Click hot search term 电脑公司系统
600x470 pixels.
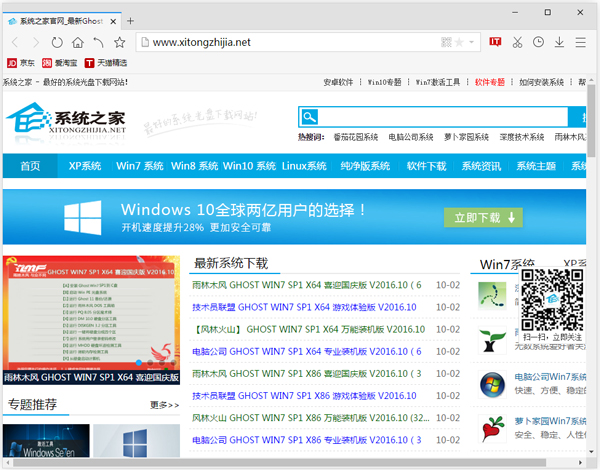click(x=411, y=137)
